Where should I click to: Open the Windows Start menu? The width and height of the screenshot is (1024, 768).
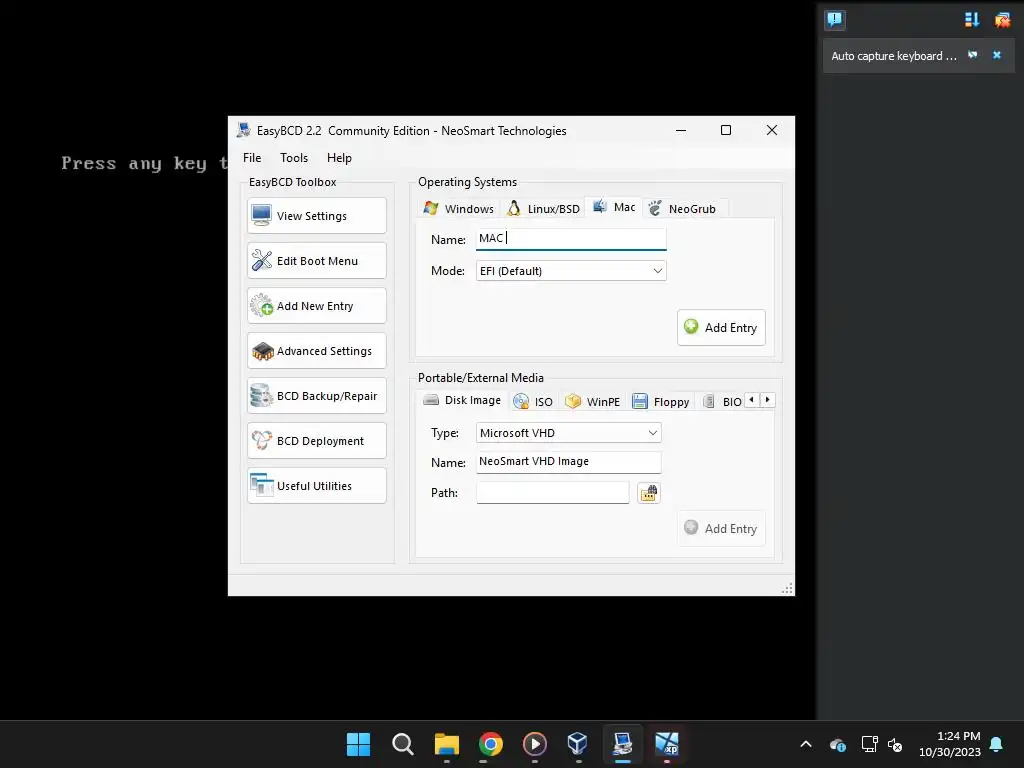[358, 744]
